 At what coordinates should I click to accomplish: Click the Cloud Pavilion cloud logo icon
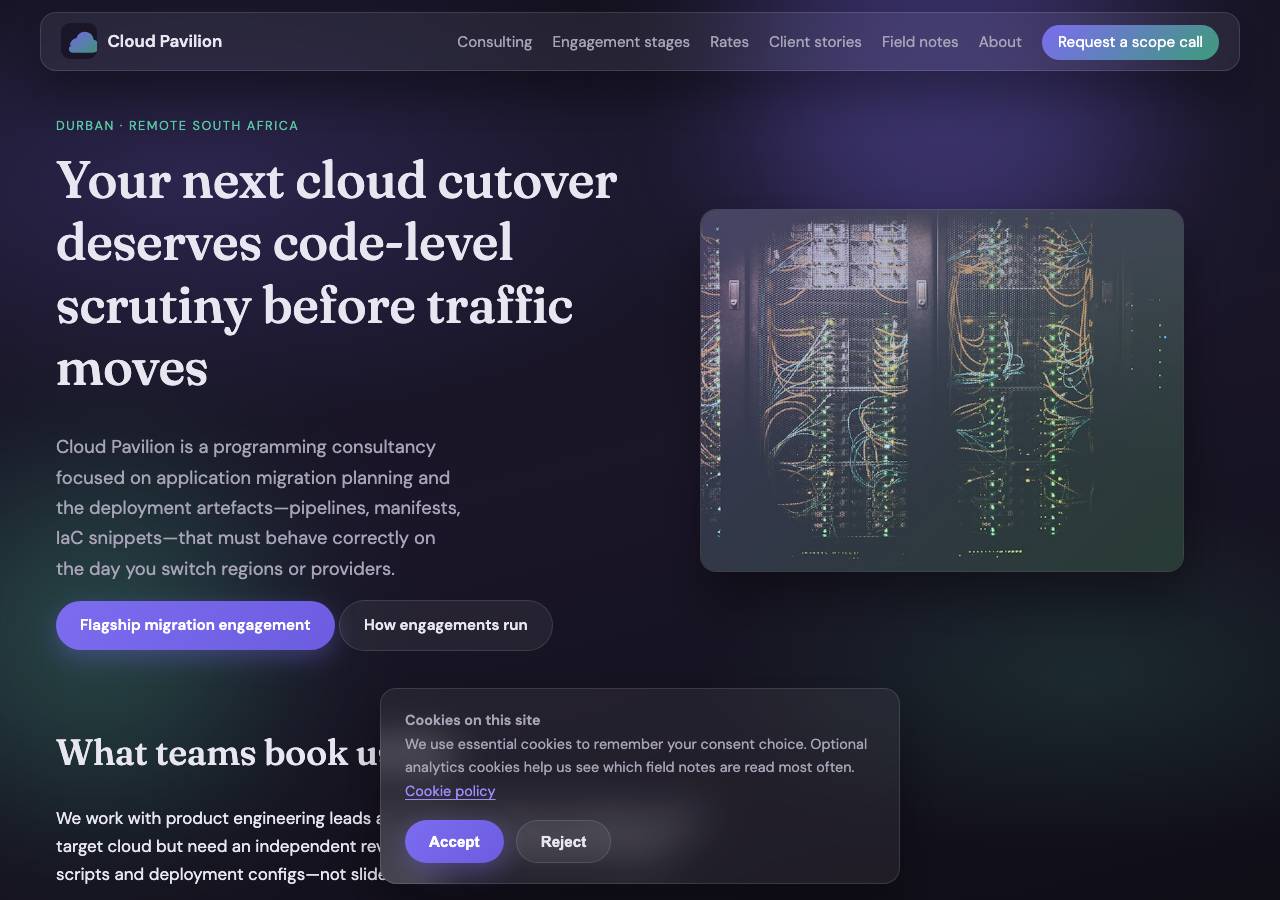pyautogui.click(x=80, y=41)
